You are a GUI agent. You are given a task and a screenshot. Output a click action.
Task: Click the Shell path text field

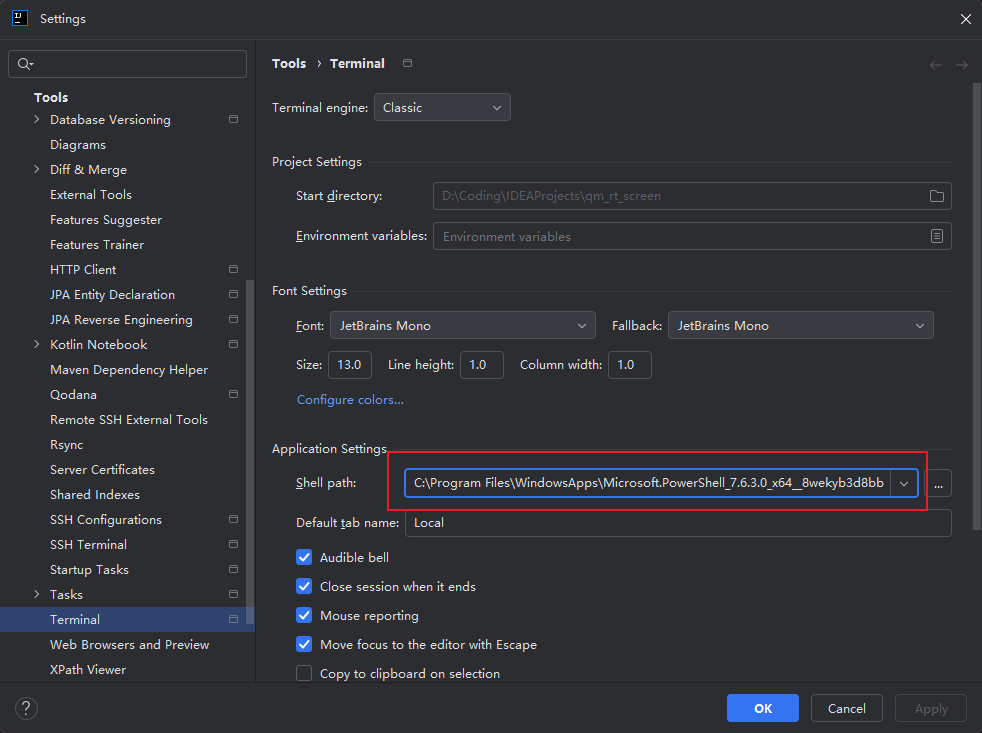[648, 483]
